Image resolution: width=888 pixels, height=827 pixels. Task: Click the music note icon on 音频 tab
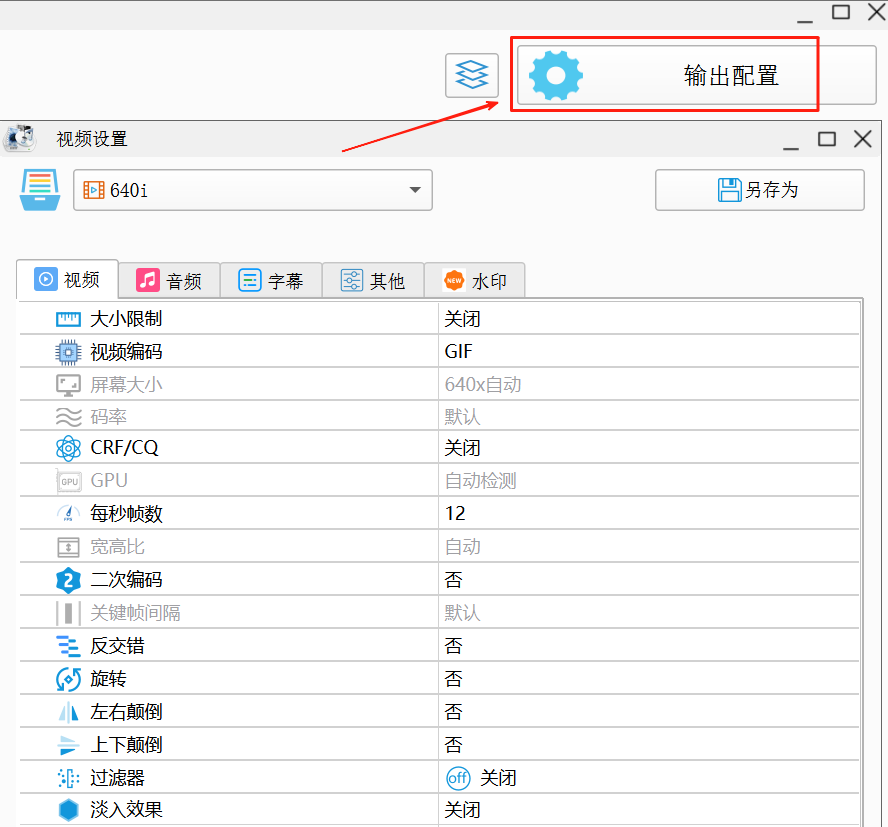tap(148, 280)
